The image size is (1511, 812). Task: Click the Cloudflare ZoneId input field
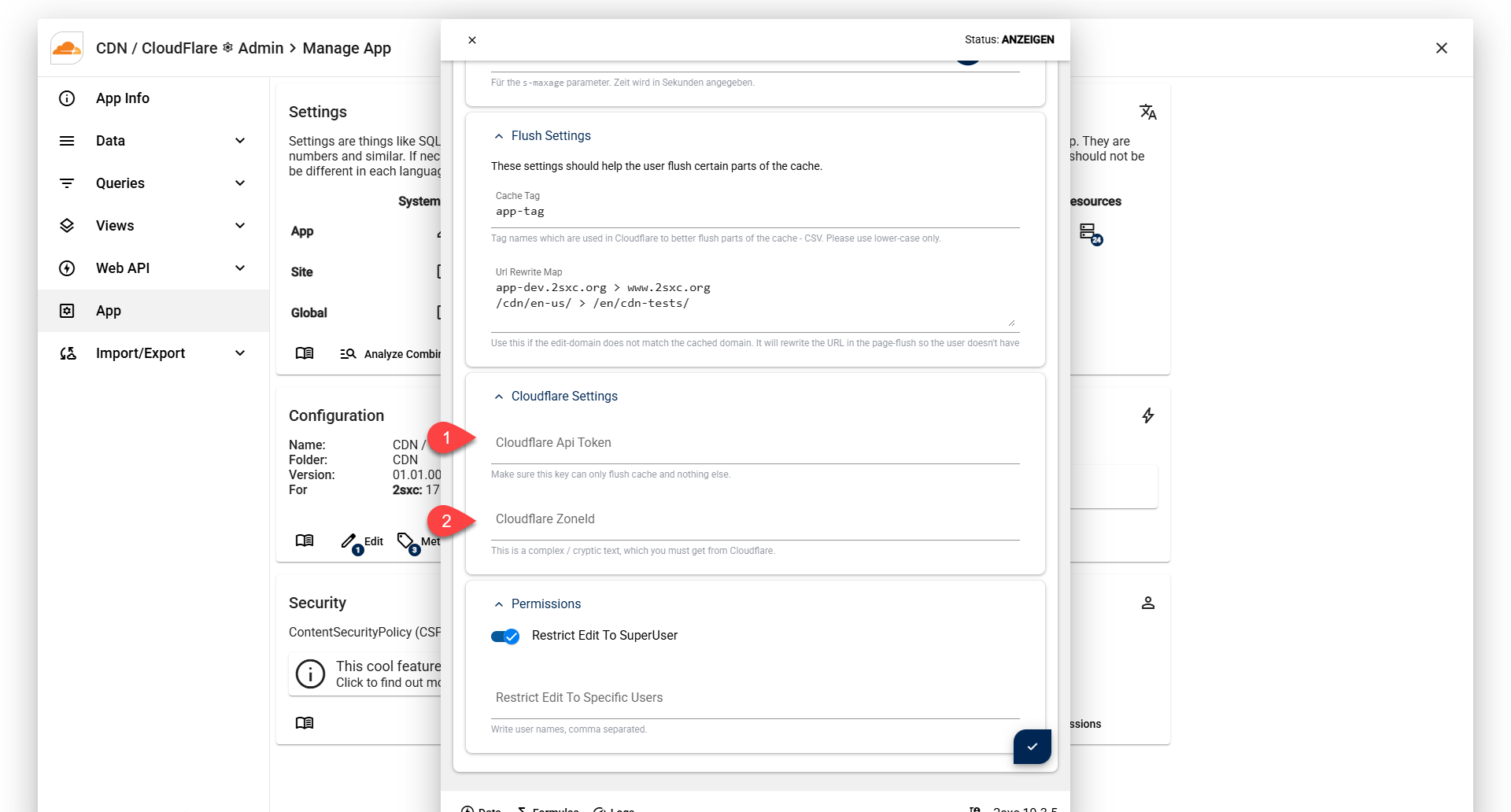coord(755,520)
